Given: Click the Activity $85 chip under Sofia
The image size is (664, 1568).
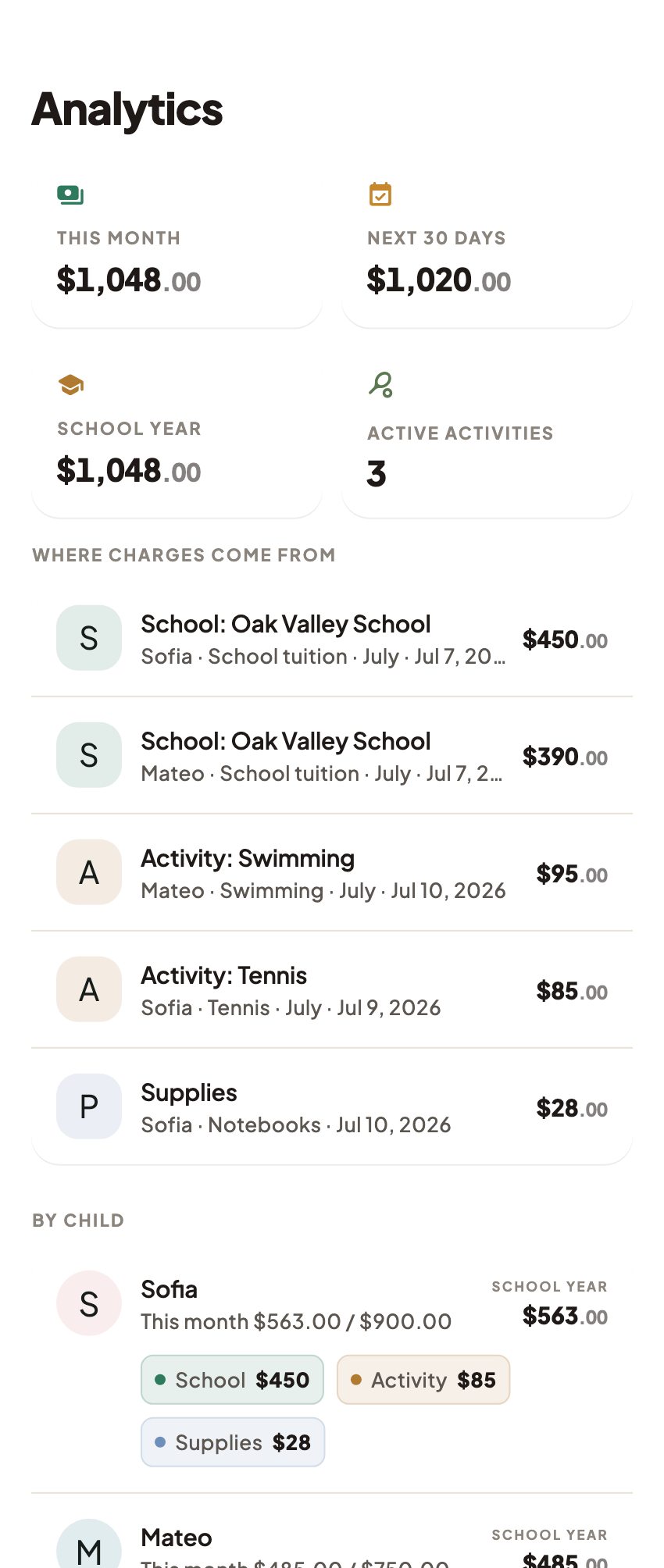Looking at the screenshot, I should 423,1380.
